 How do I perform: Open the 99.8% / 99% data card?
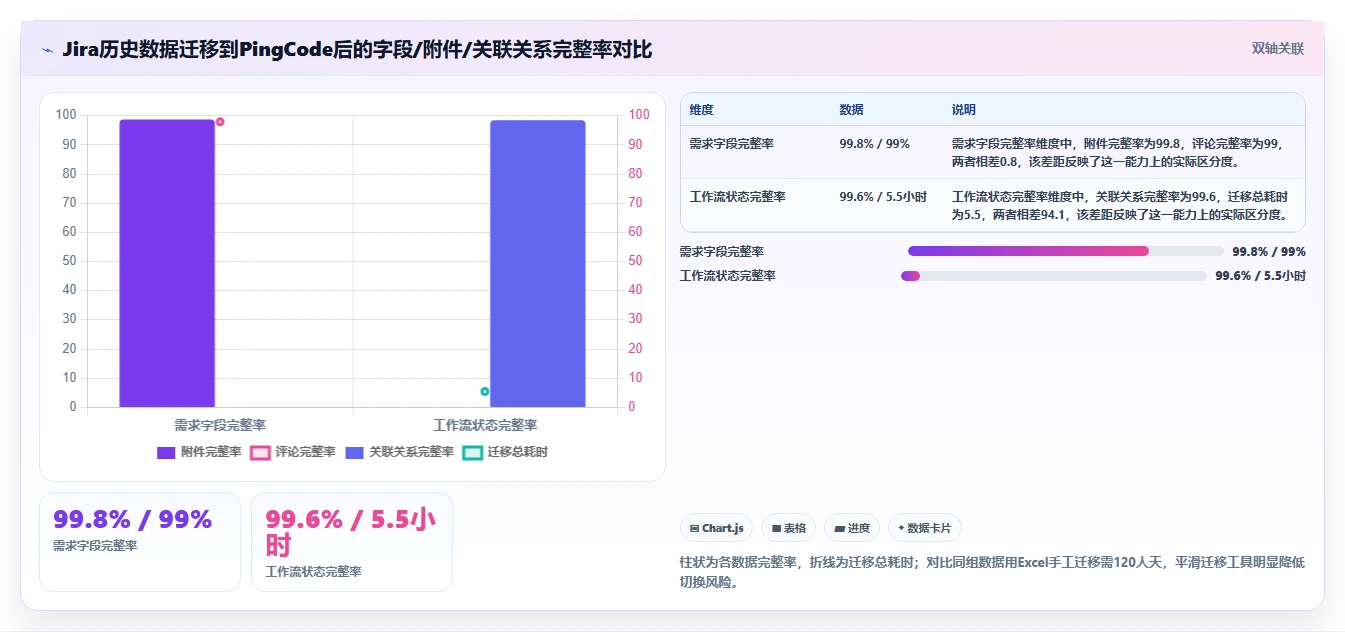point(140,541)
